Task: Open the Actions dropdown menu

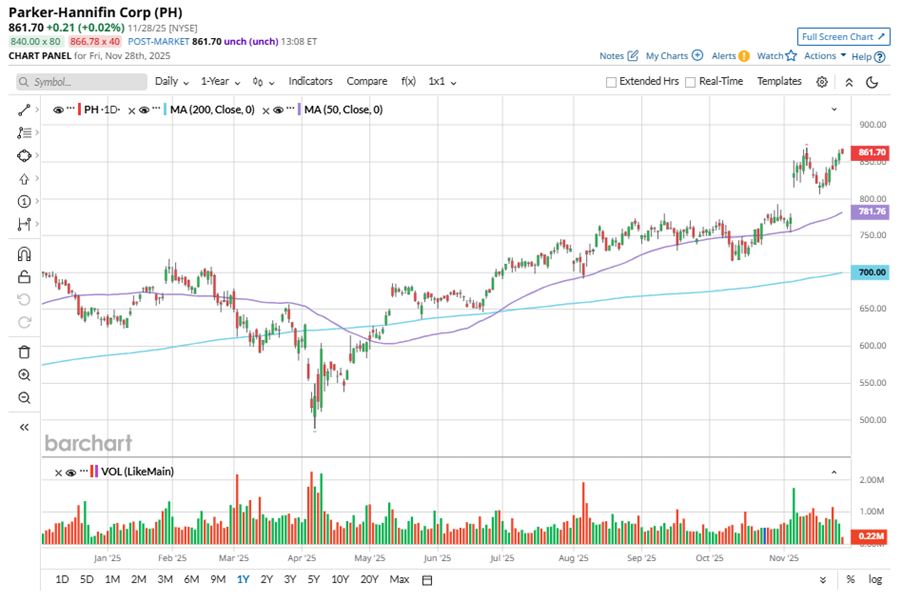Action: click(825, 56)
